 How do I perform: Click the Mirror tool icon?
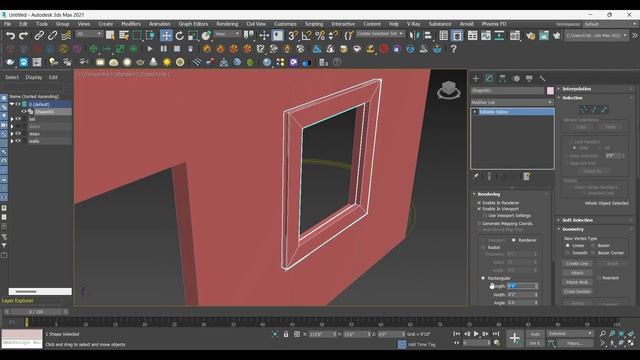click(x=414, y=36)
